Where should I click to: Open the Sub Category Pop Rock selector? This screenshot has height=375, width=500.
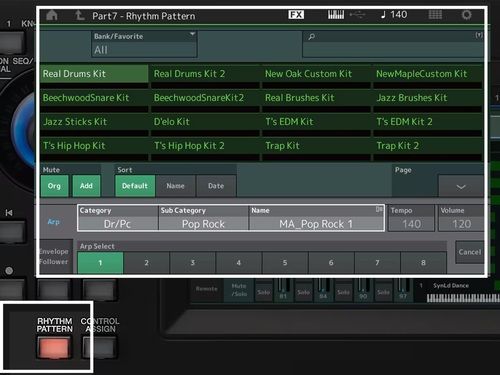tap(203, 218)
